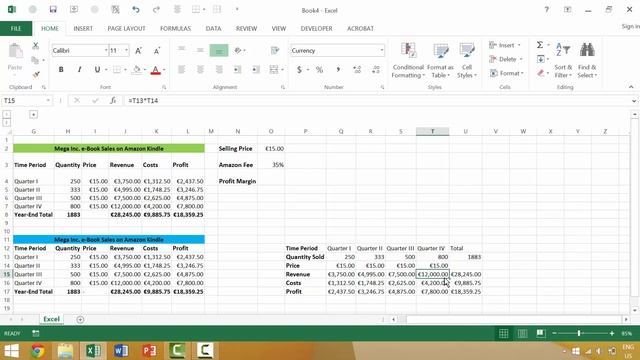Apply percent style format
Screen dimensions: 640x360
pyautogui.click(x=319, y=70)
